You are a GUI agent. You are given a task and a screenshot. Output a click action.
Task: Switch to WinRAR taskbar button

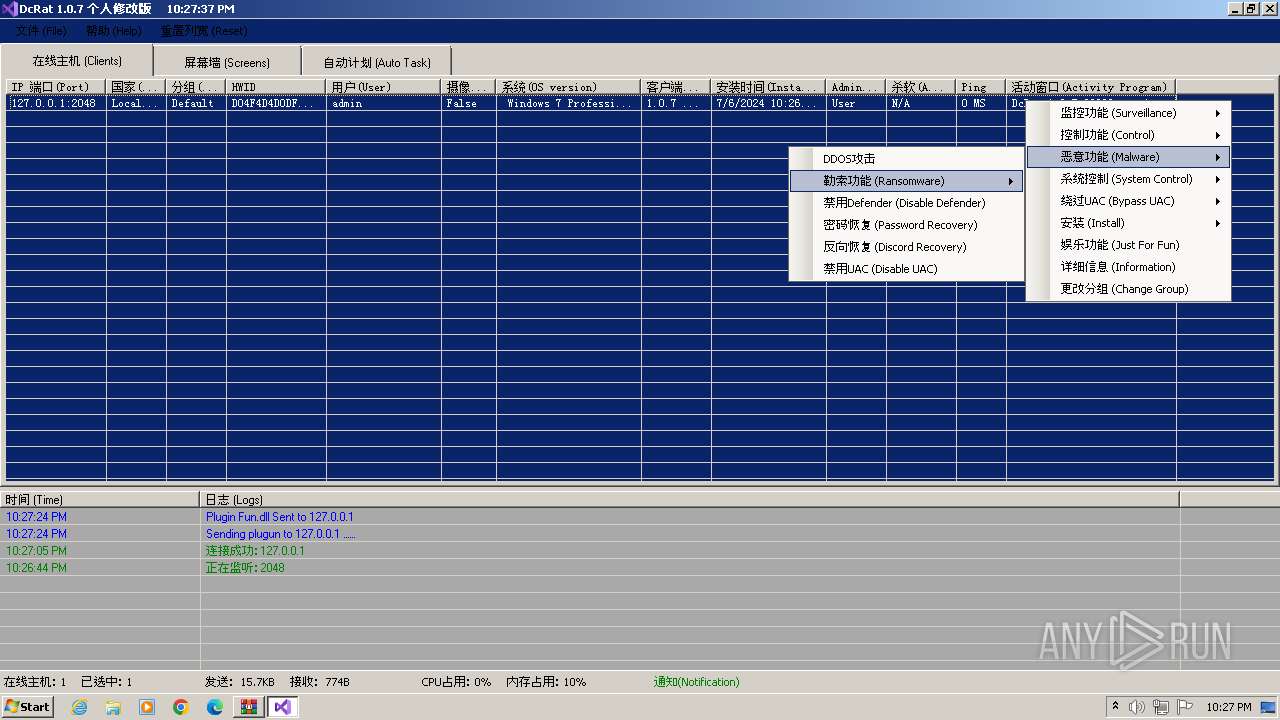pos(249,707)
